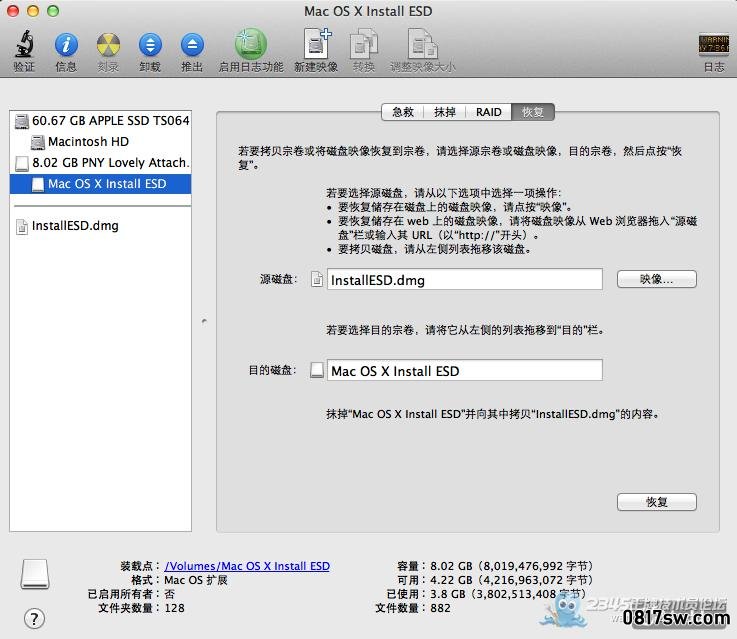The height and width of the screenshot is (639, 737).
Task: Click the destination disk Mac OS X Install ESD field
Action: click(x=465, y=370)
